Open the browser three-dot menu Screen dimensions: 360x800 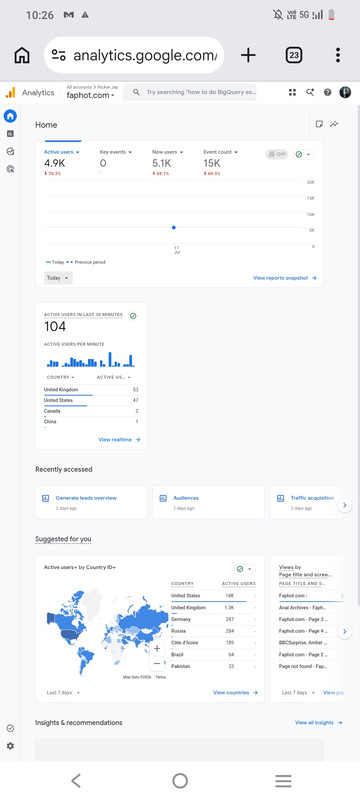click(x=338, y=55)
